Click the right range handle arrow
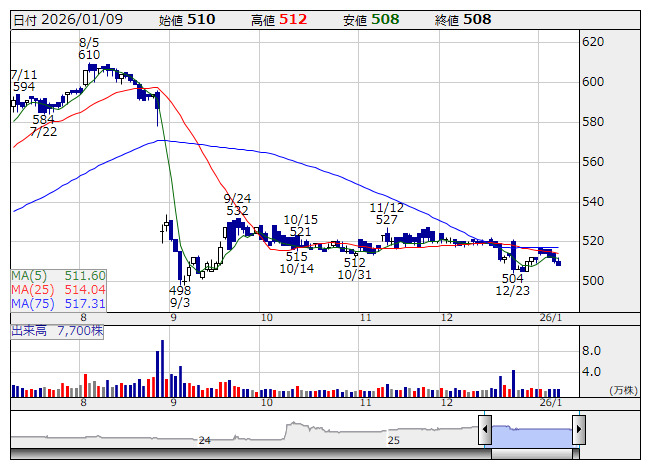 click(578, 432)
